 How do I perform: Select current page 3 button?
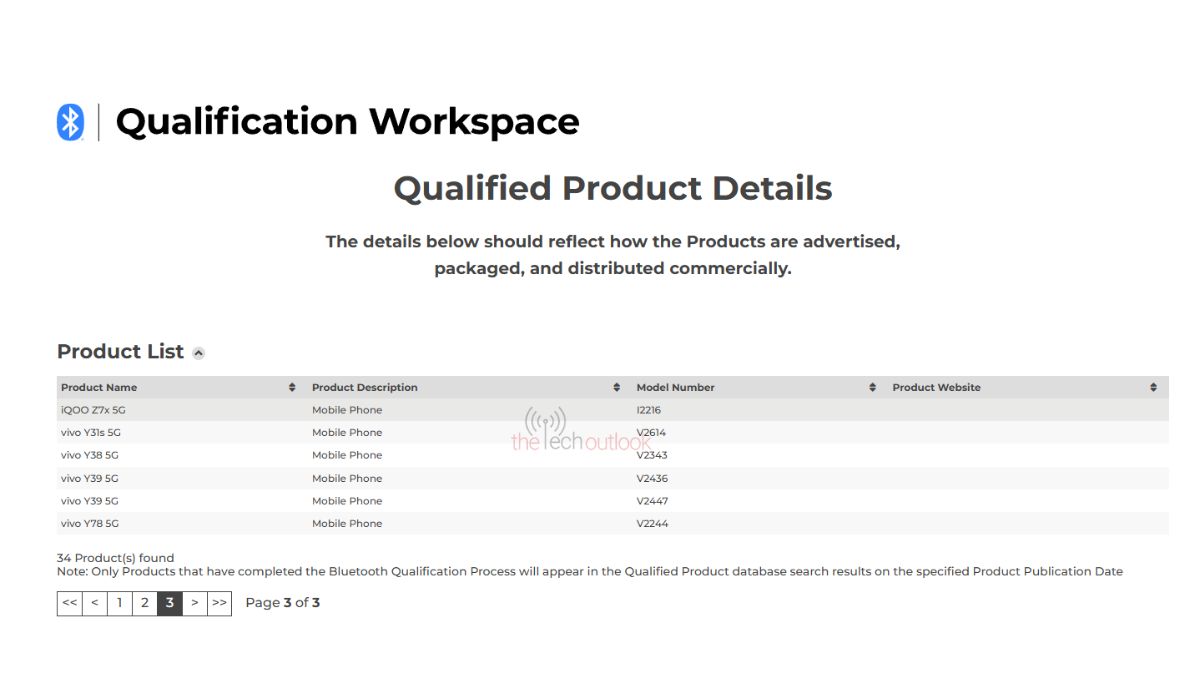[169, 603]
